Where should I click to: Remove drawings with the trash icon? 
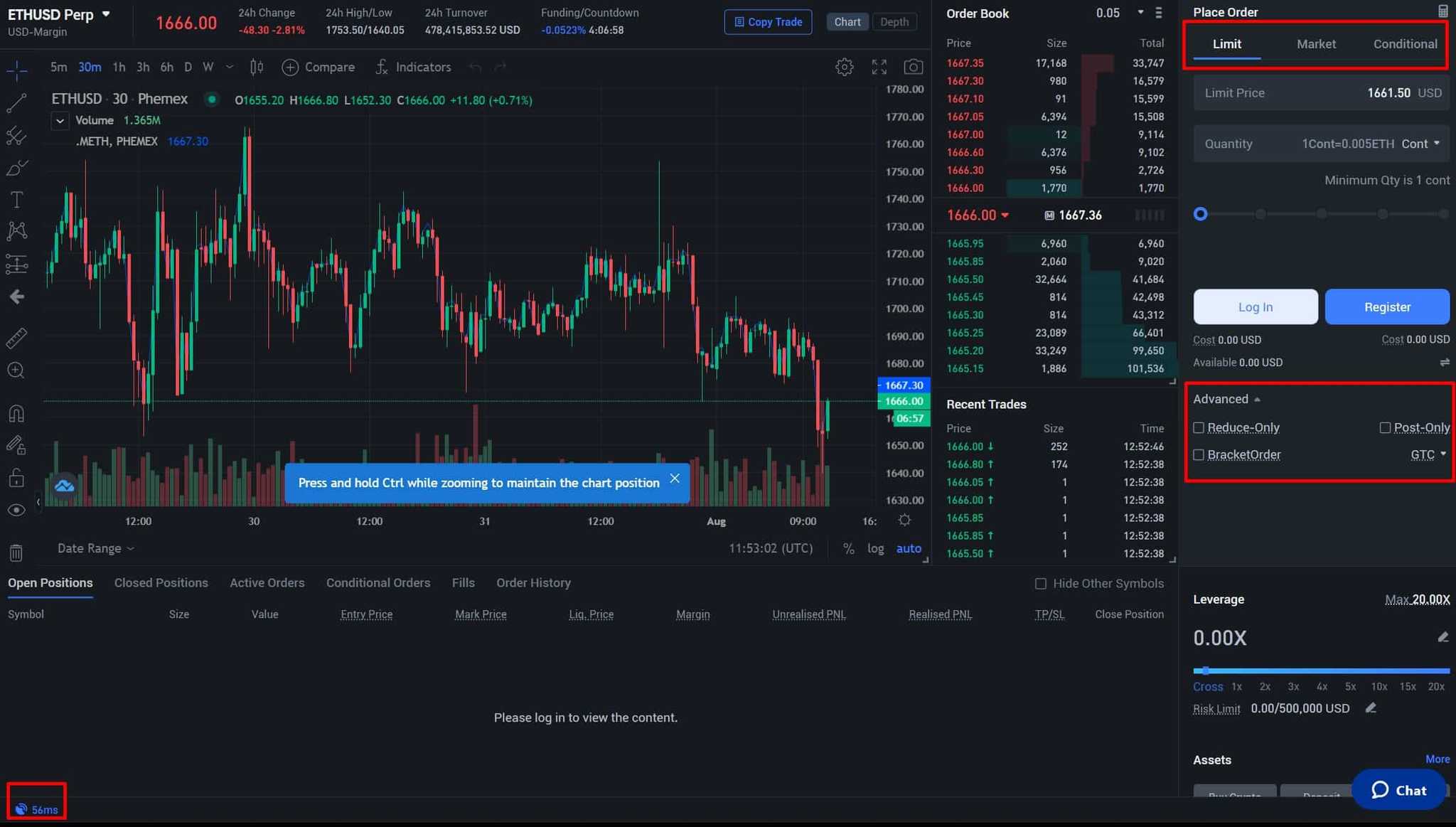(x=16, y=553)
